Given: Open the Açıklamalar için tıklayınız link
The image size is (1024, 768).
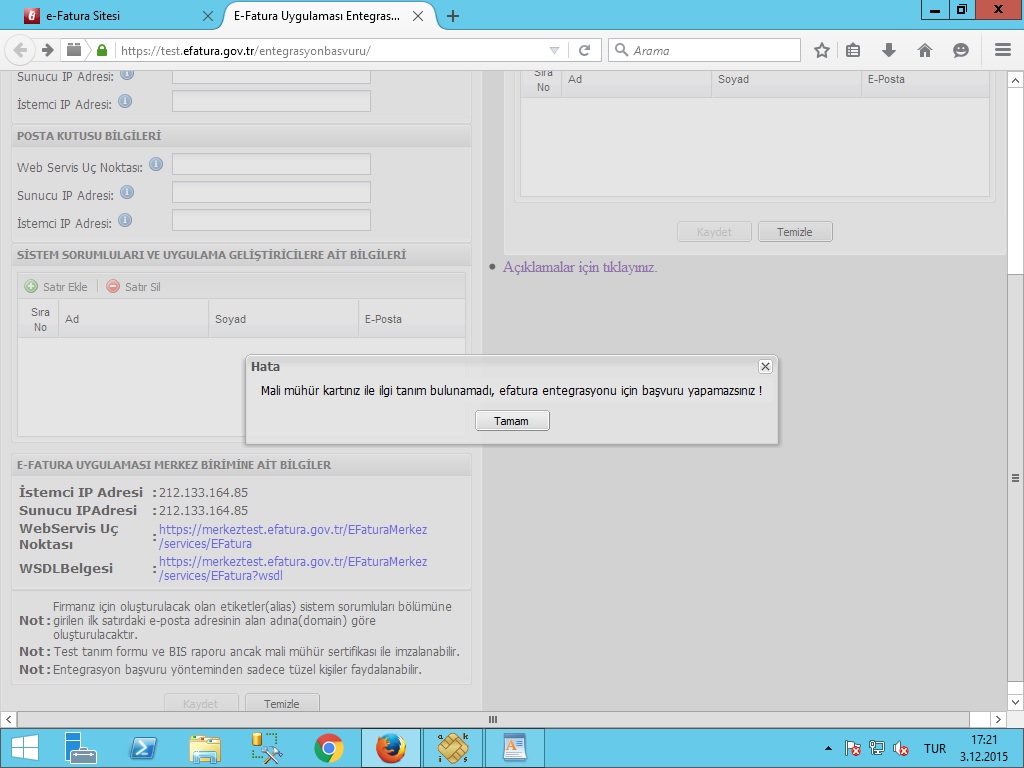Looking at the screenshot, I should point(580,267).
